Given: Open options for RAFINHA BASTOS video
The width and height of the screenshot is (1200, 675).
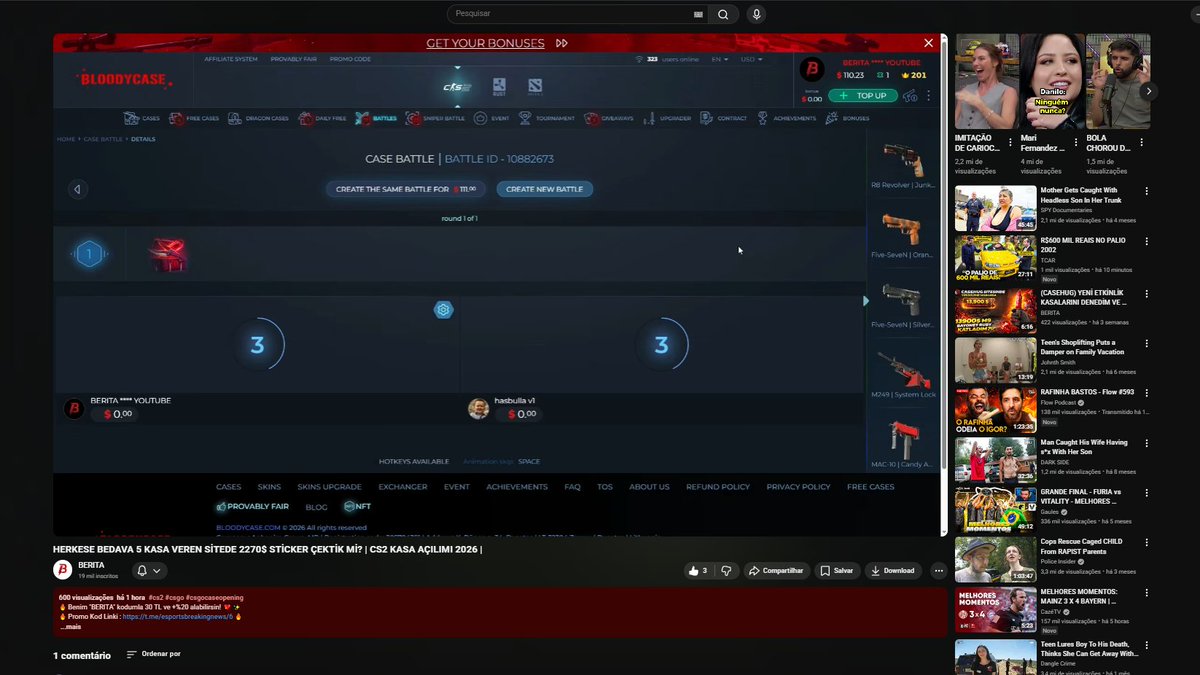Looking at the screenshot, I should tap(1147, 393).
